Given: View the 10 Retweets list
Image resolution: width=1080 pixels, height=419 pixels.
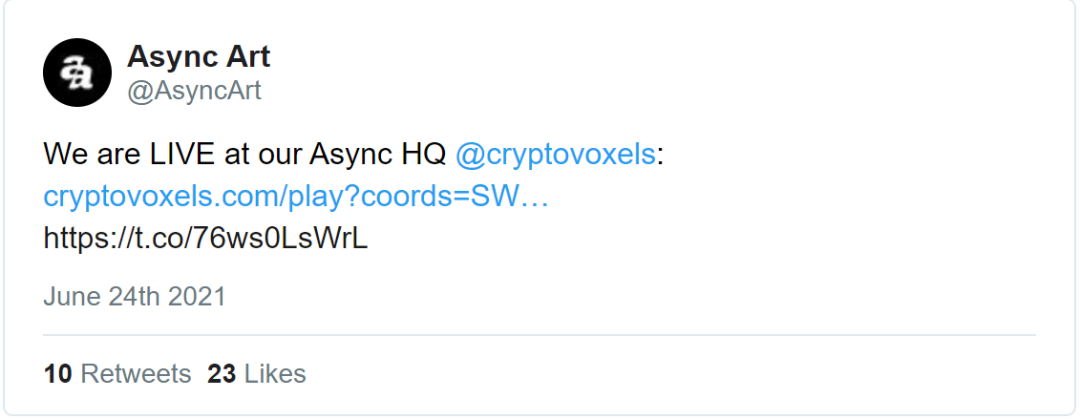Looking at the screenshot, I should 117,374.
